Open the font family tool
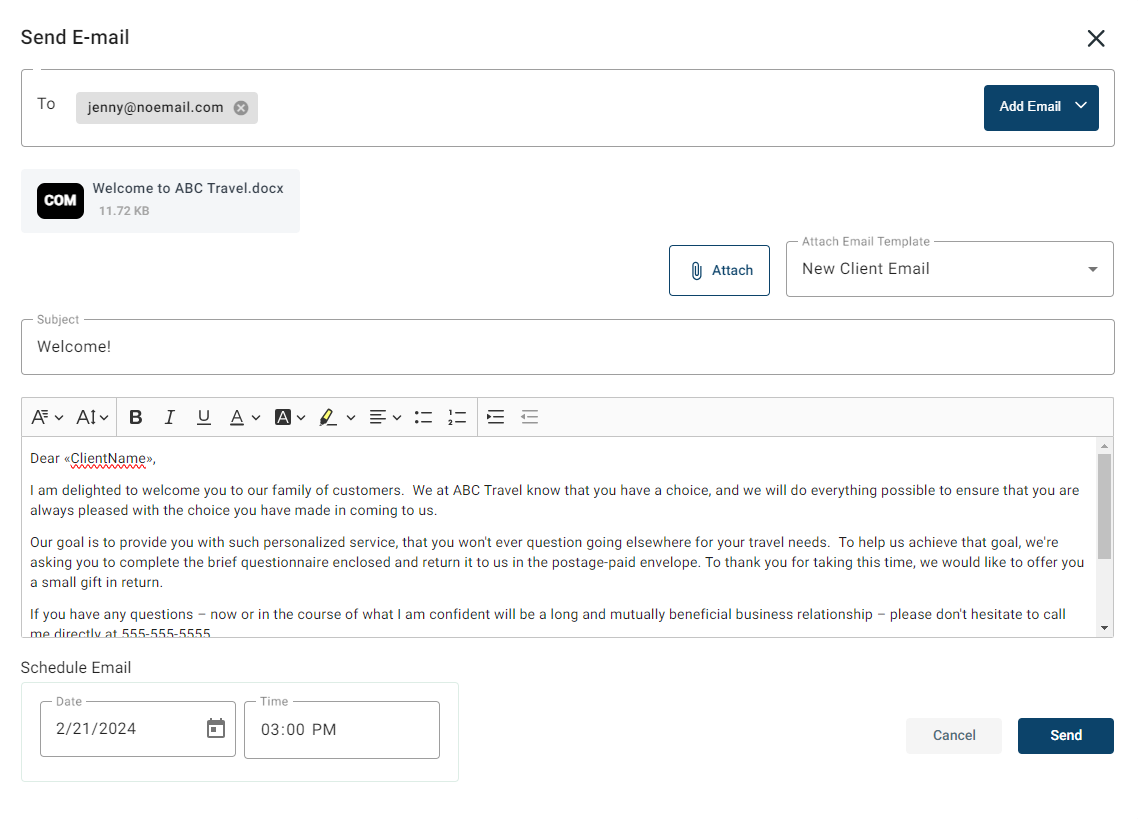The image size is (1138, 819). pos(40,417)
